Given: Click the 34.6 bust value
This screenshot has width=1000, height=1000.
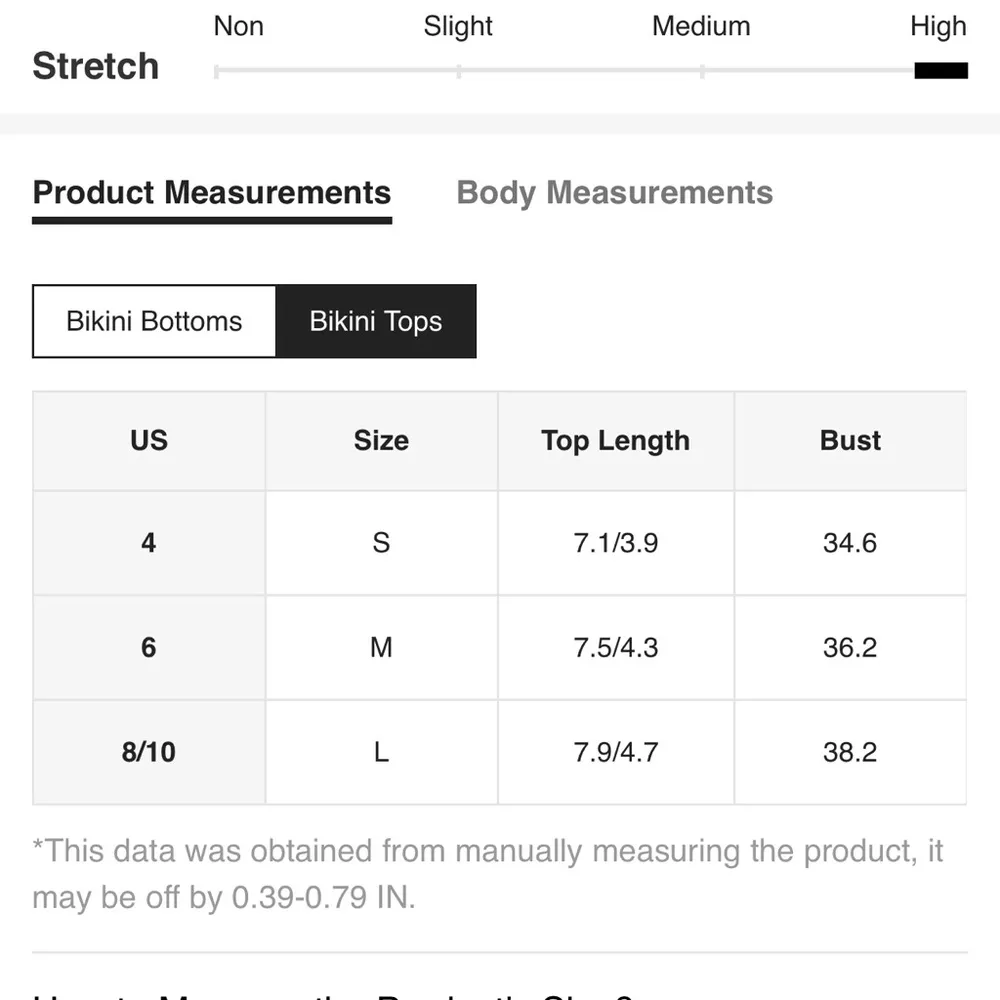Looking at the screenshot, I should coord(850,543).
